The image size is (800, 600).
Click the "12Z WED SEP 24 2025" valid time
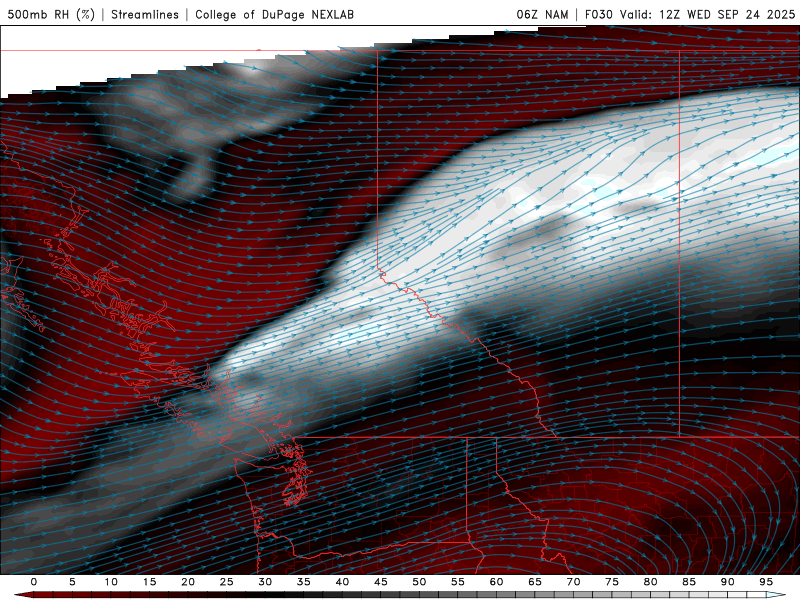(x=727, y=14)
